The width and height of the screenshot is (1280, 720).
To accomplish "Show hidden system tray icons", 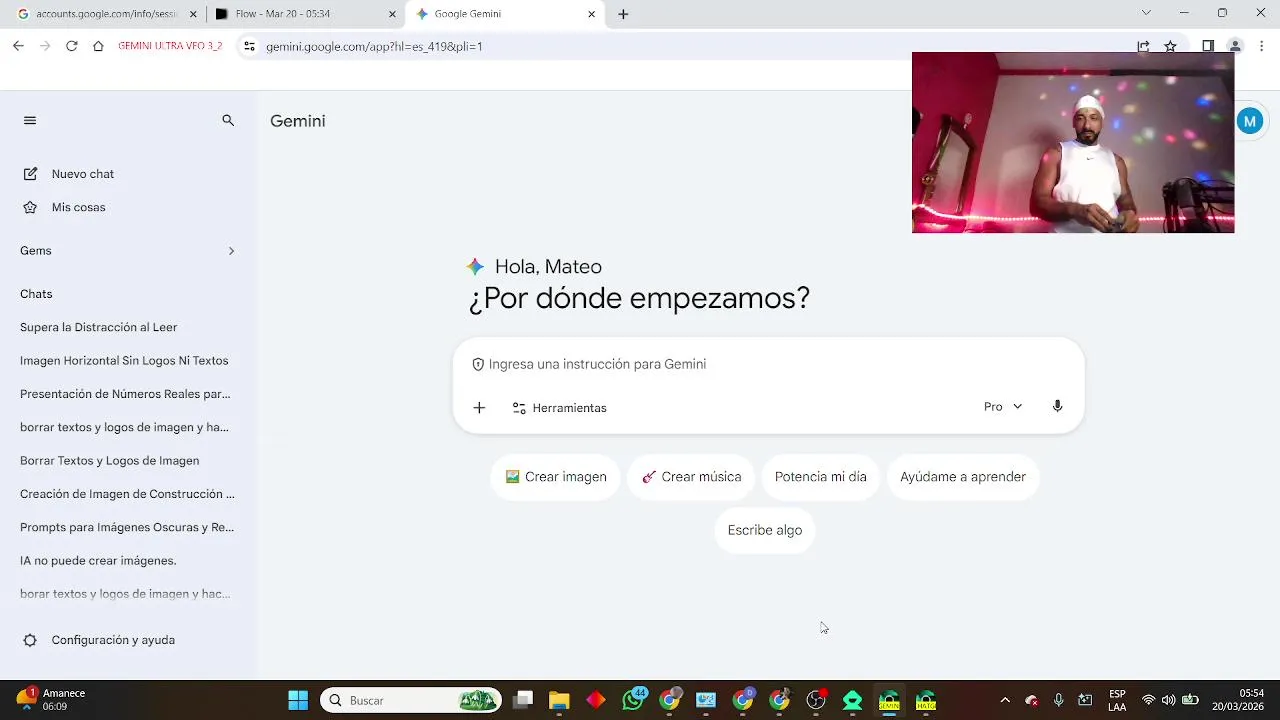I will tap(1005, 700).
